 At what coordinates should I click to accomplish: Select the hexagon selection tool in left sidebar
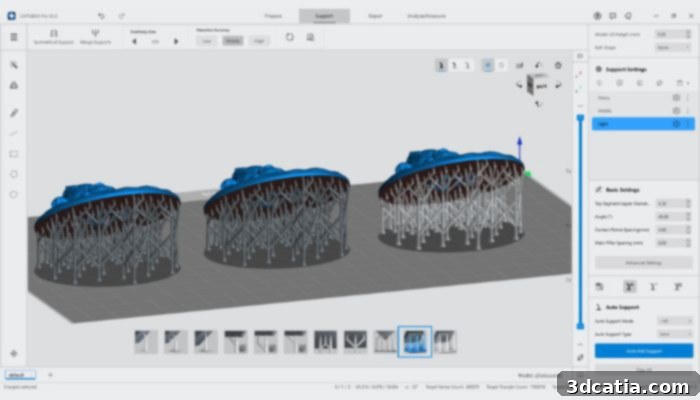(14, 174)
